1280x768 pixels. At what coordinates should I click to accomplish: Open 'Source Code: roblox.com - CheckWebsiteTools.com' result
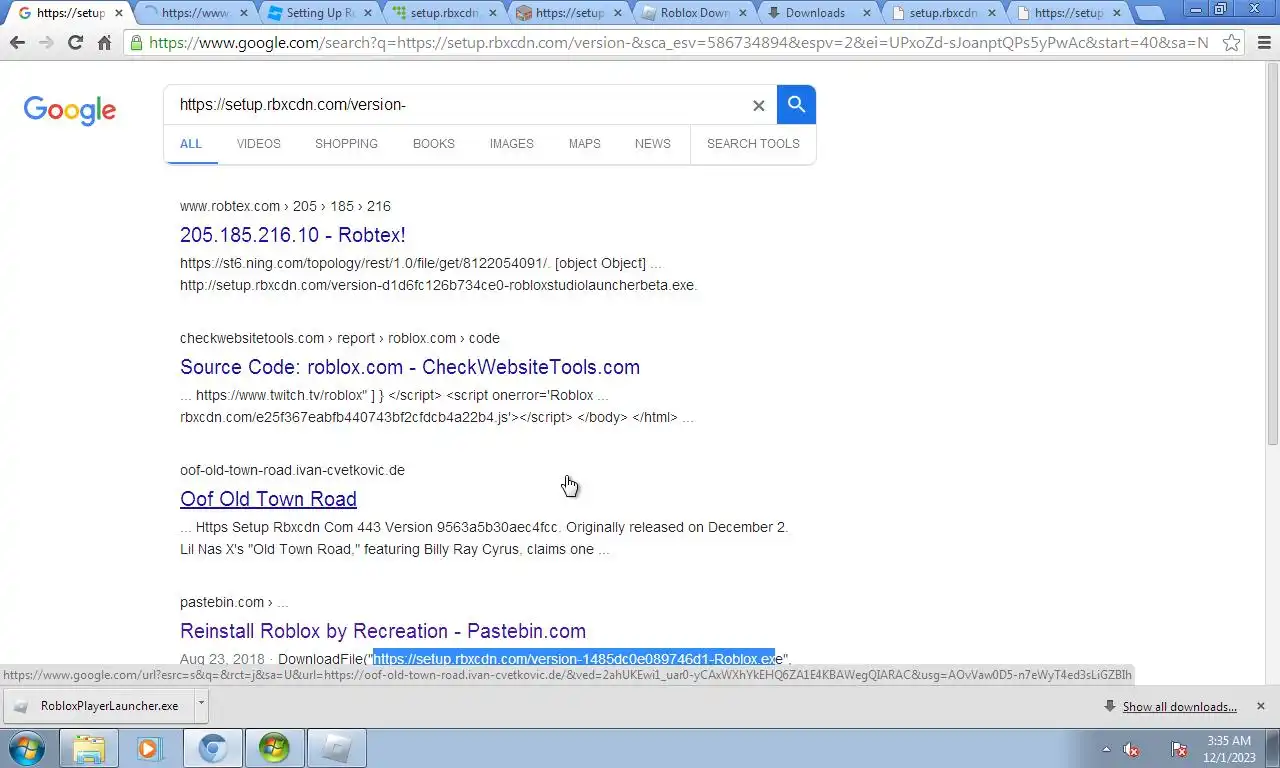410,367
